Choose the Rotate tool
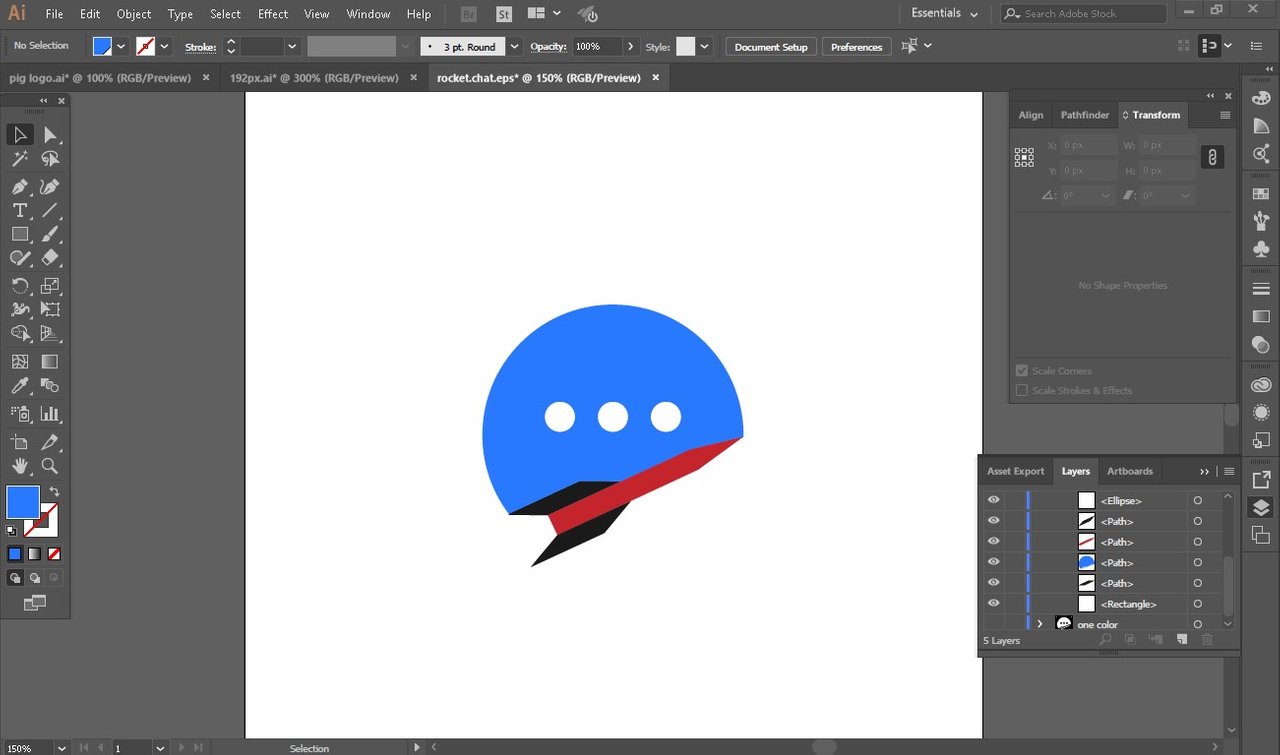 click(20, 286)
